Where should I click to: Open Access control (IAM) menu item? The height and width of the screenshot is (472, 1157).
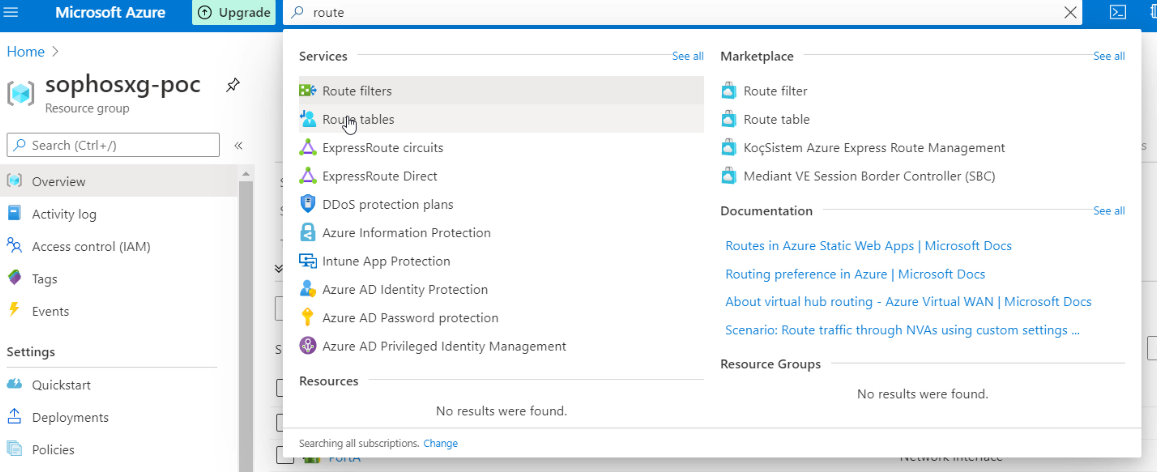(x=91, y=246)
